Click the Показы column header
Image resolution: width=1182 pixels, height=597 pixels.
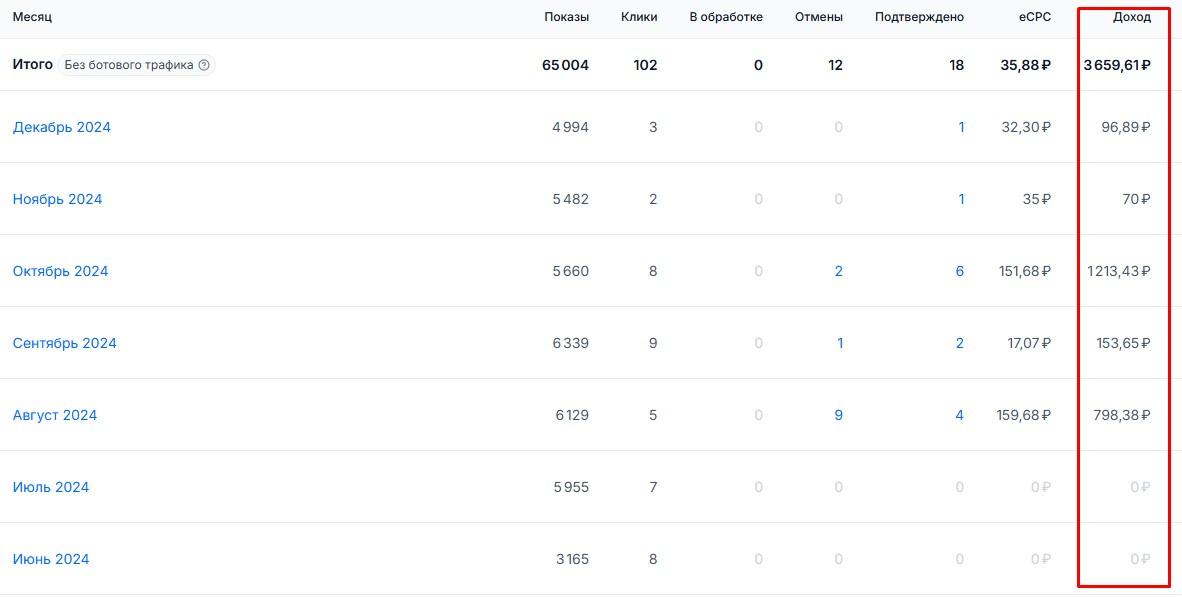(566, 17)
